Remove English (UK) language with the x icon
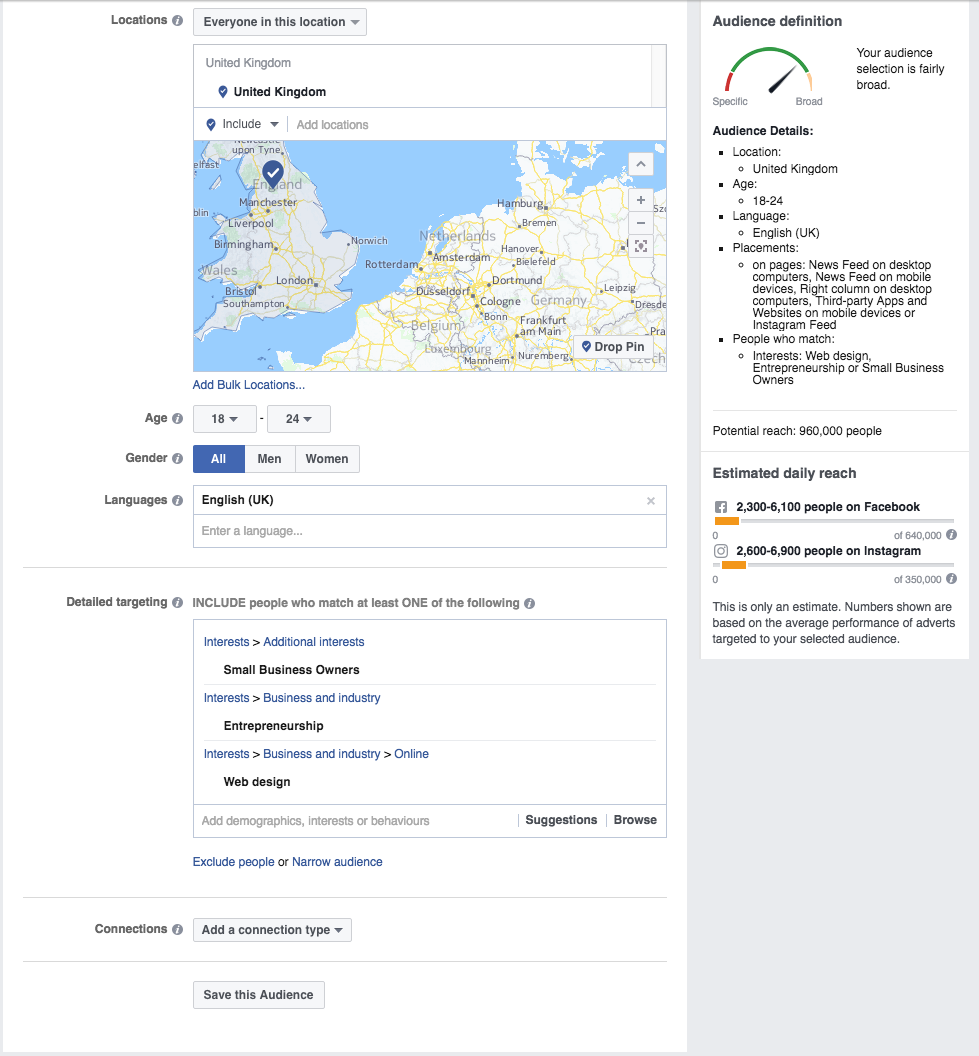 point(651,501)
